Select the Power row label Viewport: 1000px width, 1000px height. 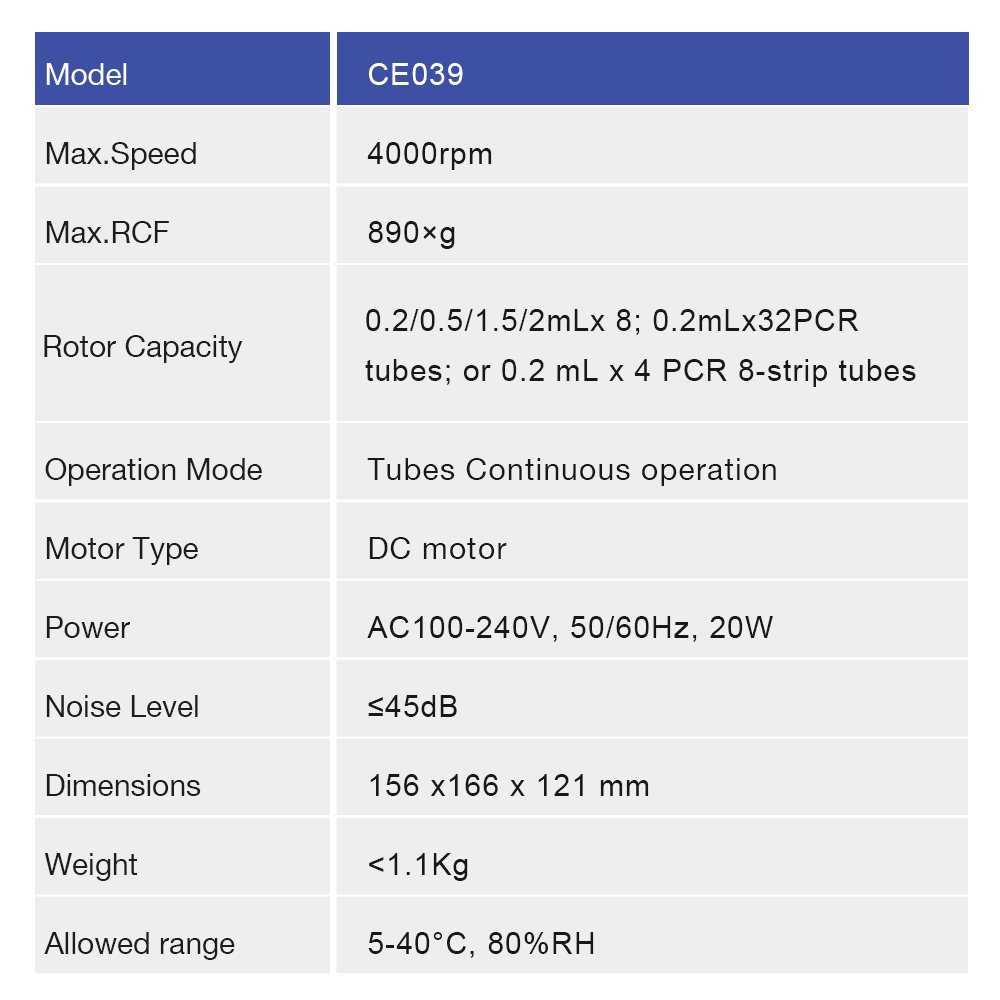pos(88,628)
